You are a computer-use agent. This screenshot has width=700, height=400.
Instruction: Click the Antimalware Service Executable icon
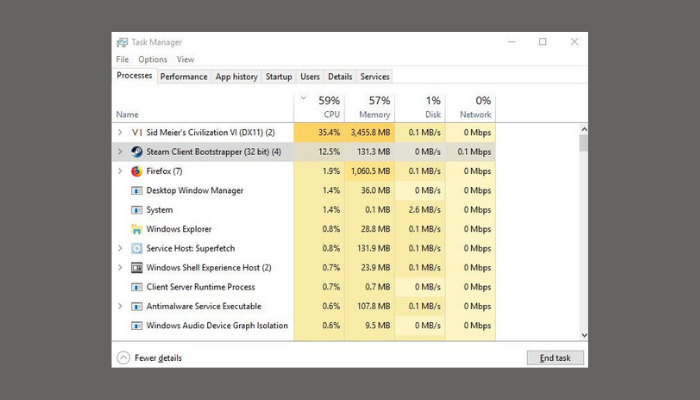click(137, 306)
